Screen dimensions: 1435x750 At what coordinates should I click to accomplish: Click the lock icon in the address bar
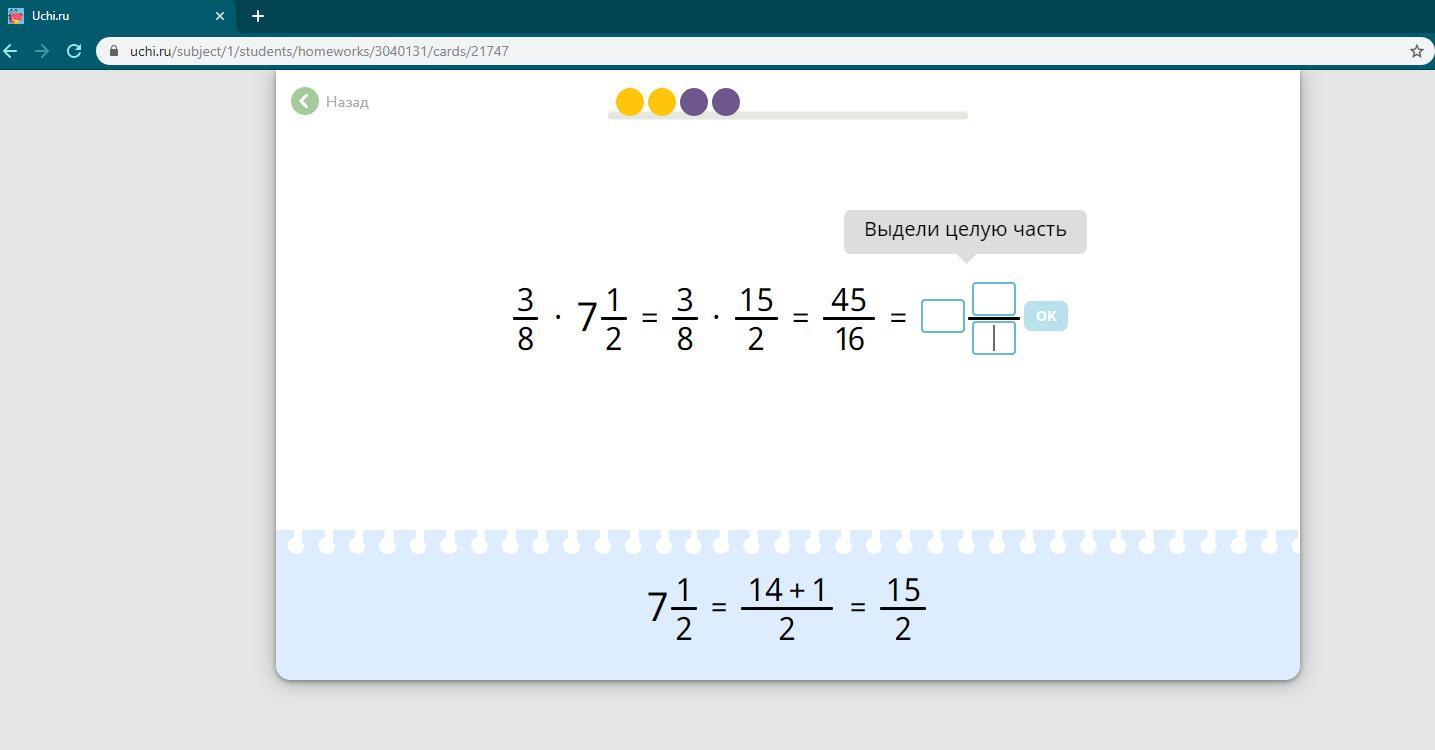coord(114,51)
